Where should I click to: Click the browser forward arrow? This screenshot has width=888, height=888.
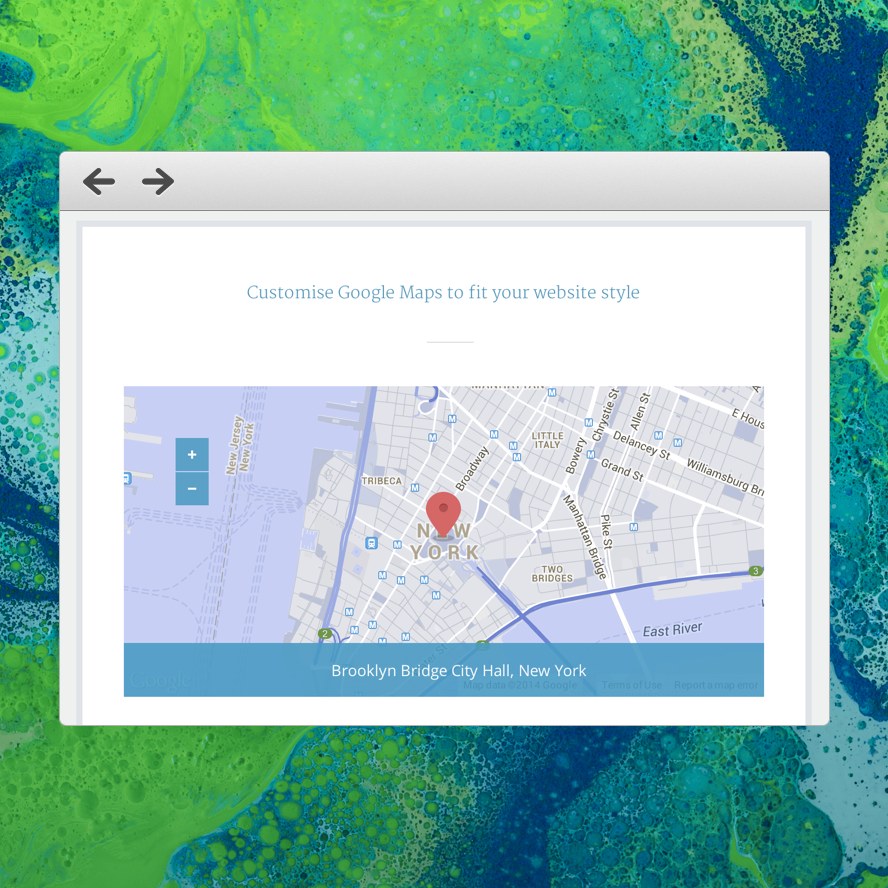click(x=158, y=181)
